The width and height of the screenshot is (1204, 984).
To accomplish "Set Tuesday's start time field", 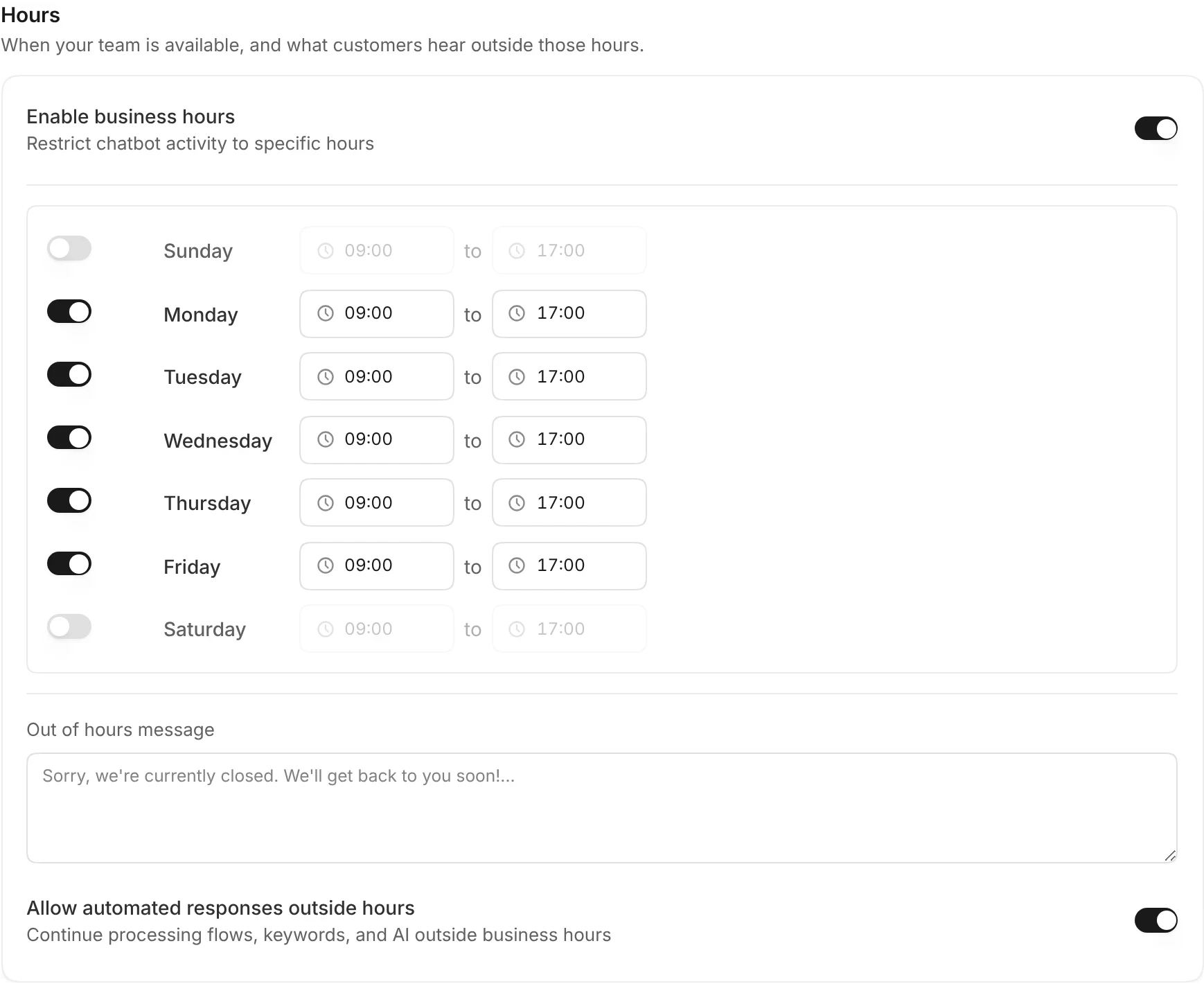I will tap(377, 376).
